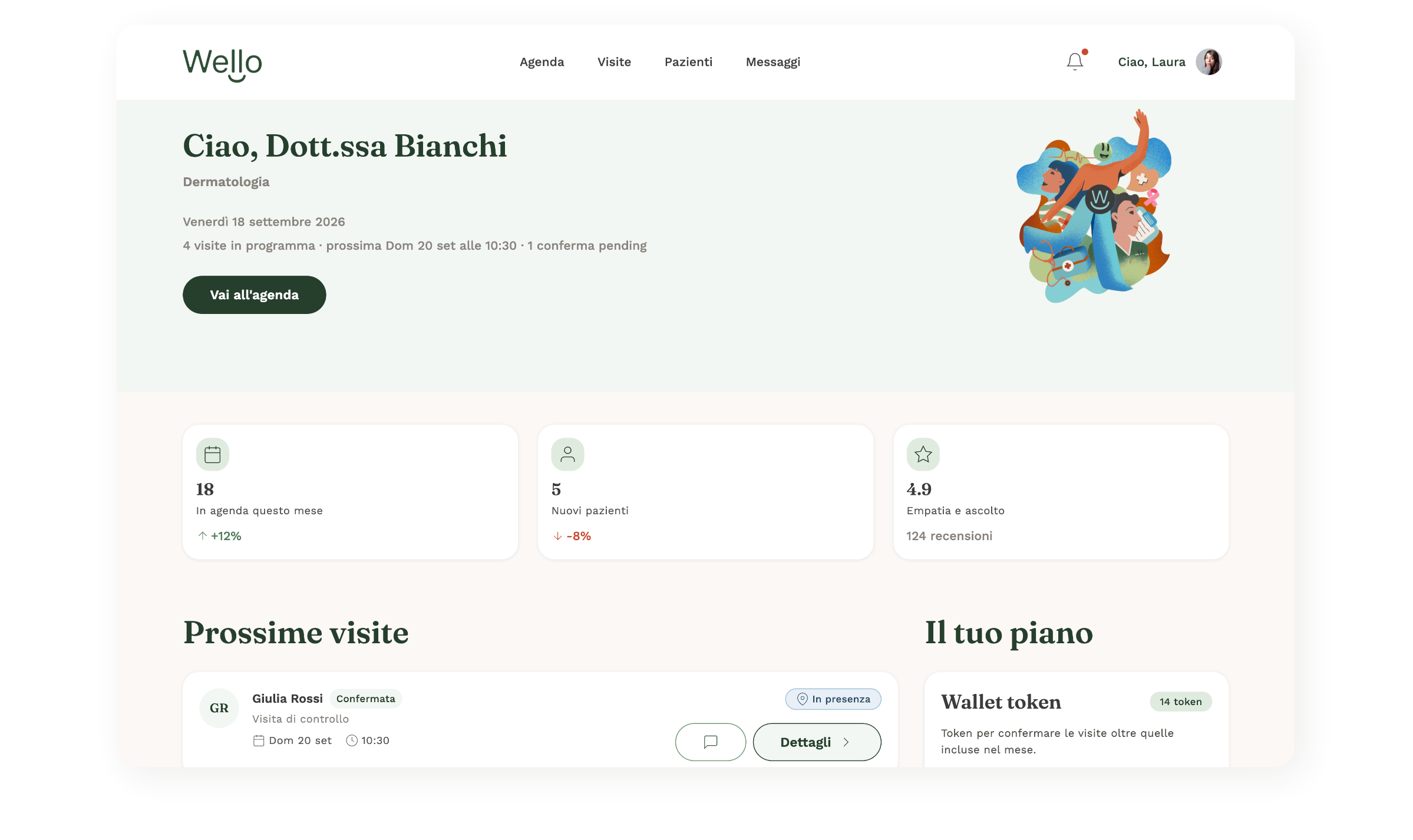Click the chevron in the Dettagli button
1413x840 pixels.
[x=846, y=742]
